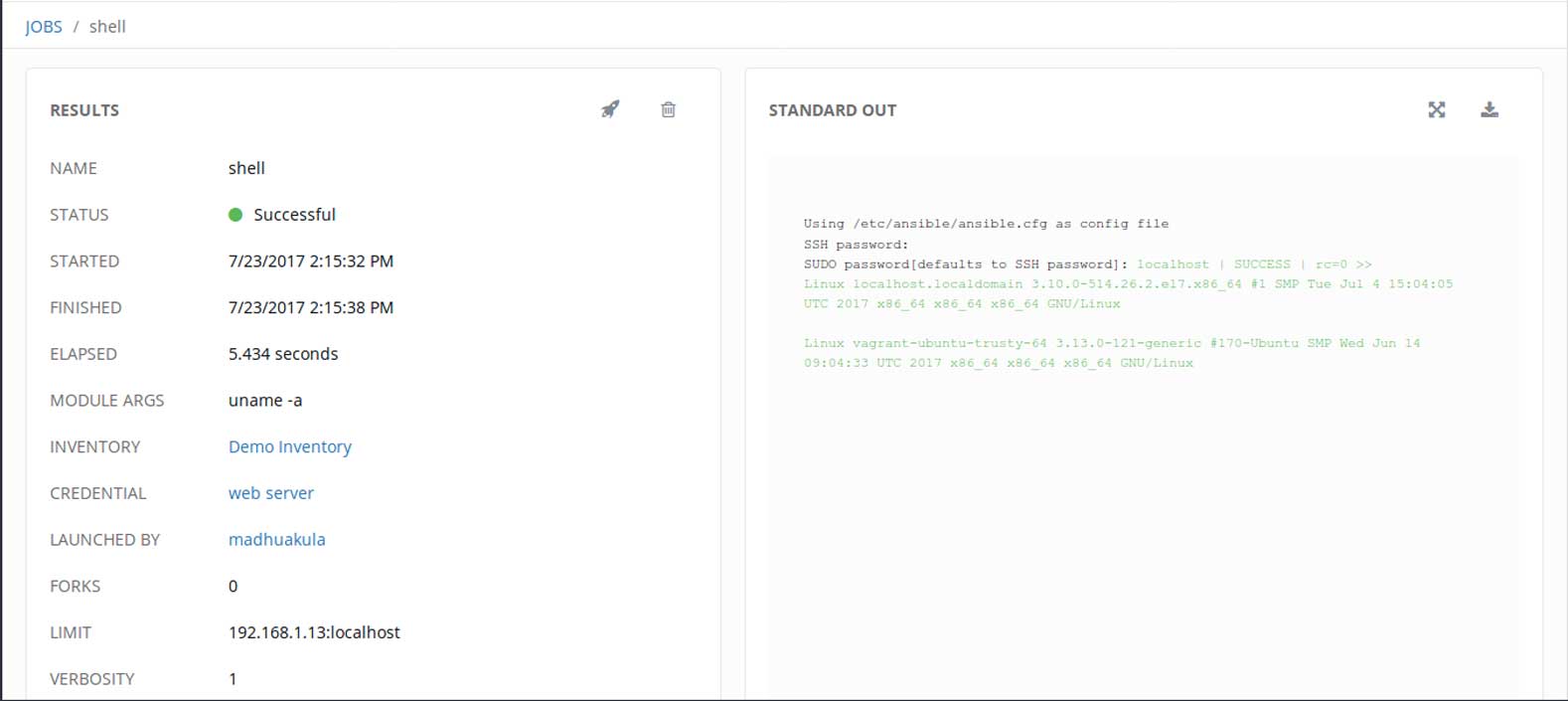Screen dimensions: 1568x701
Task: Click the 'Linux vagrant-ubuntu-trusty-64' output line
Action: 1112,353
